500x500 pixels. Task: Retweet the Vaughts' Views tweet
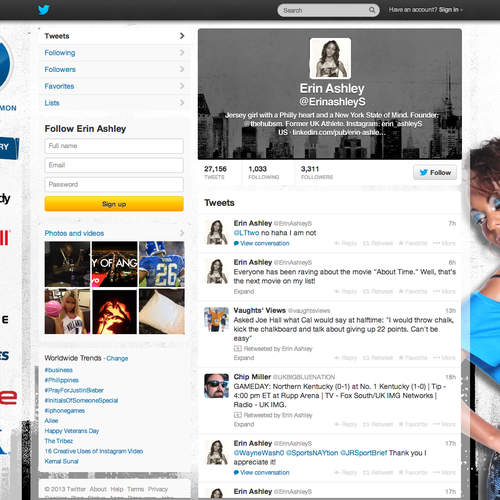(378, 358)
